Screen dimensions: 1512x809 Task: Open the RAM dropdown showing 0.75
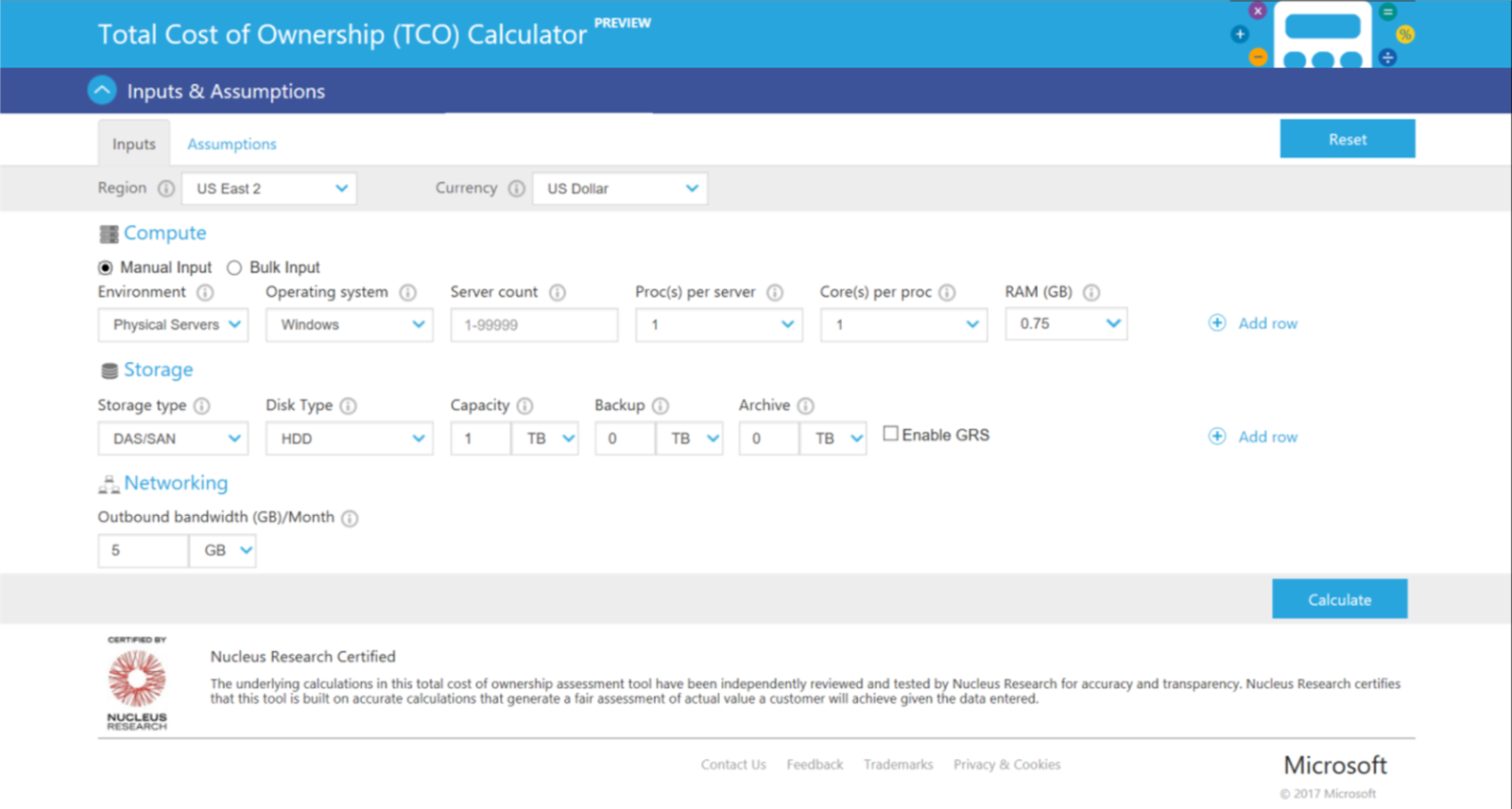1066,323
